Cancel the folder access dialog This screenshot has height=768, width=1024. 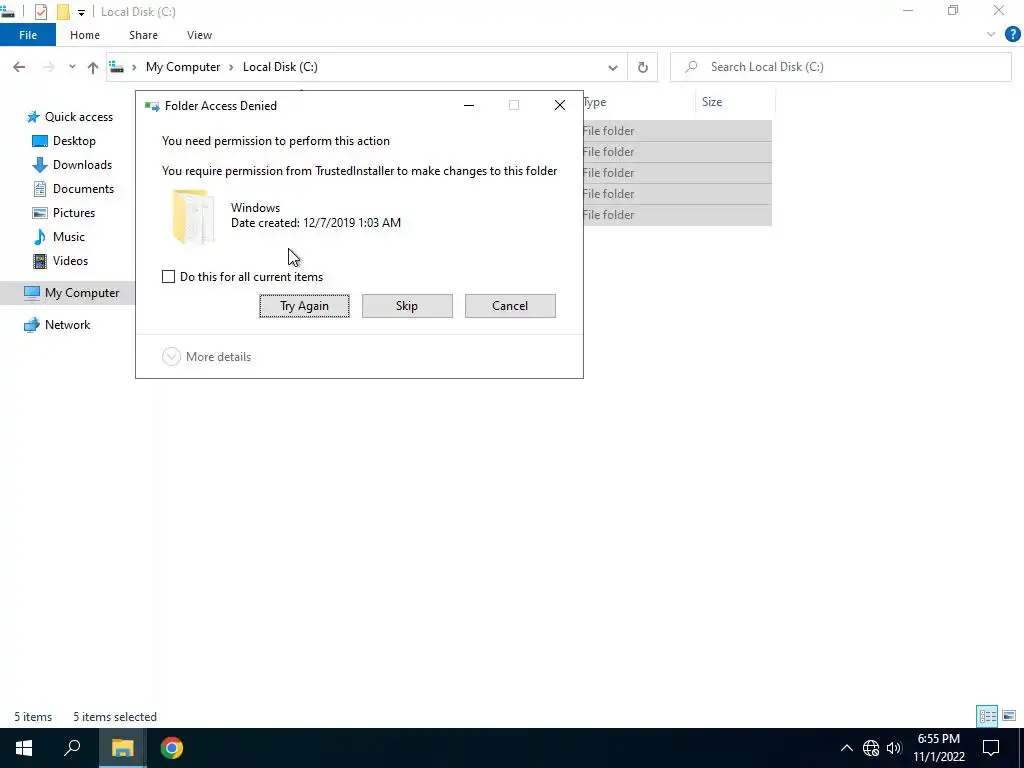tap(510, 306)
